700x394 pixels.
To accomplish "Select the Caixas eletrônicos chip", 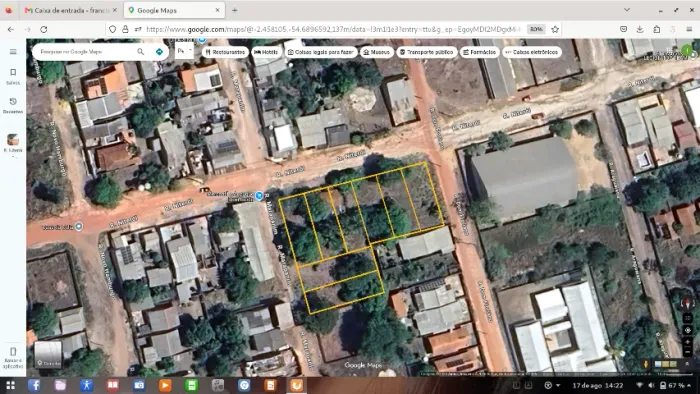I will coord(532,52).
